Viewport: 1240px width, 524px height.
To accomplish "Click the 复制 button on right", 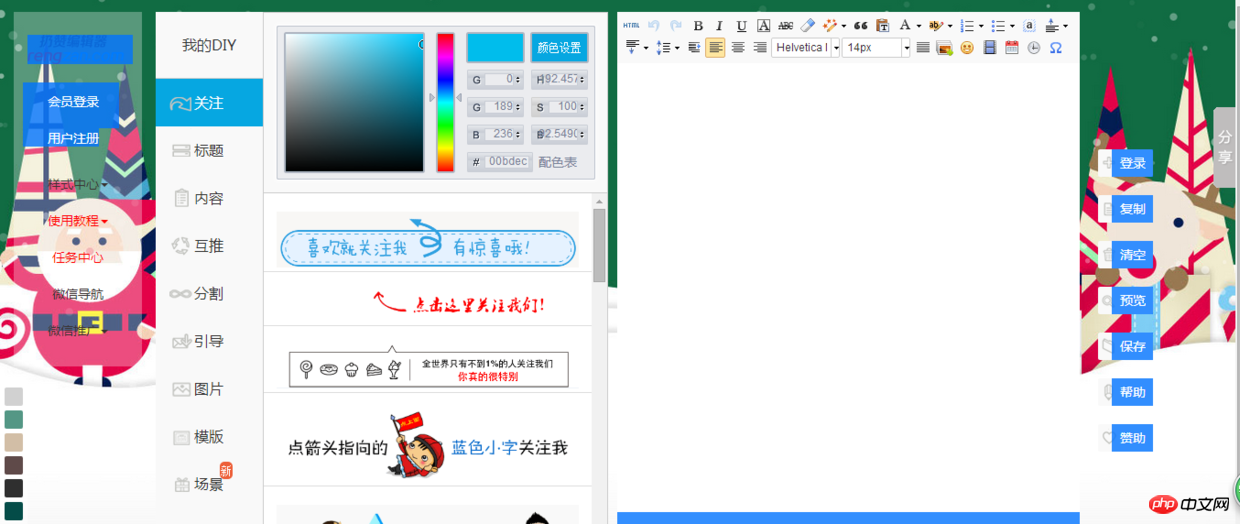I will pyautogui.click(x=1133, y=209).
